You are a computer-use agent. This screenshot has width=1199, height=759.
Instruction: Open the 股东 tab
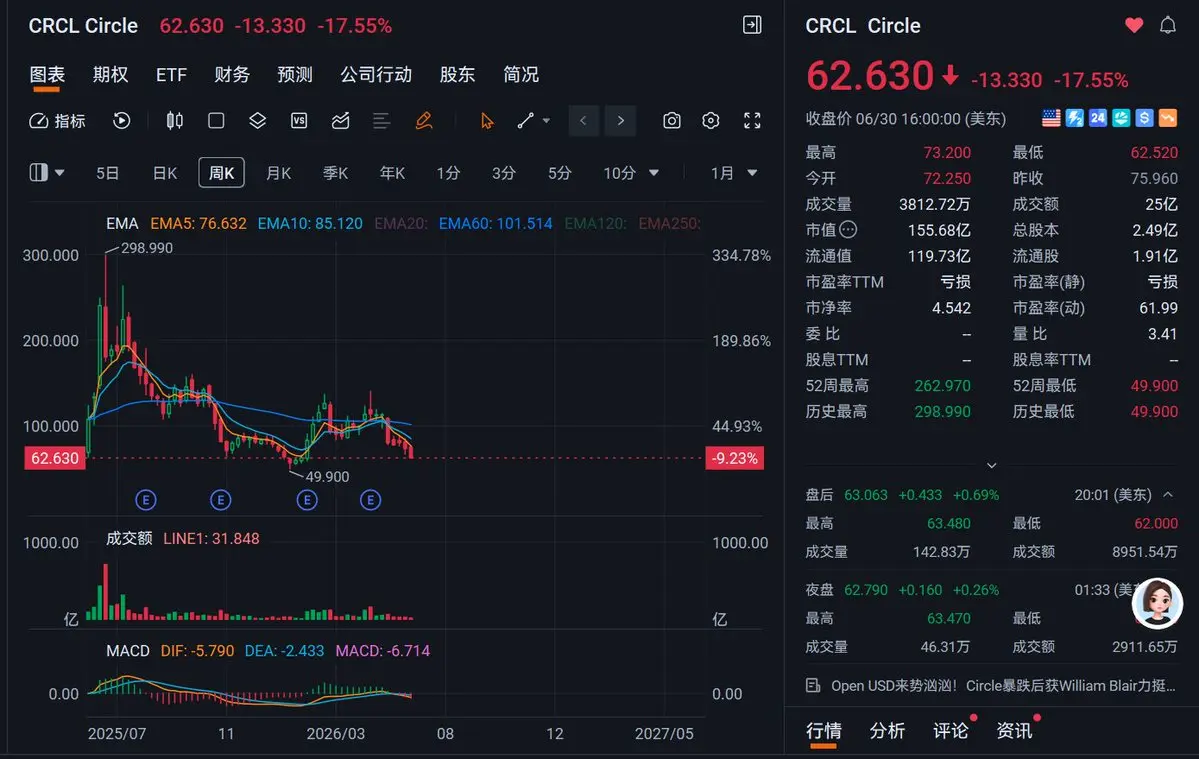[457, 74]
